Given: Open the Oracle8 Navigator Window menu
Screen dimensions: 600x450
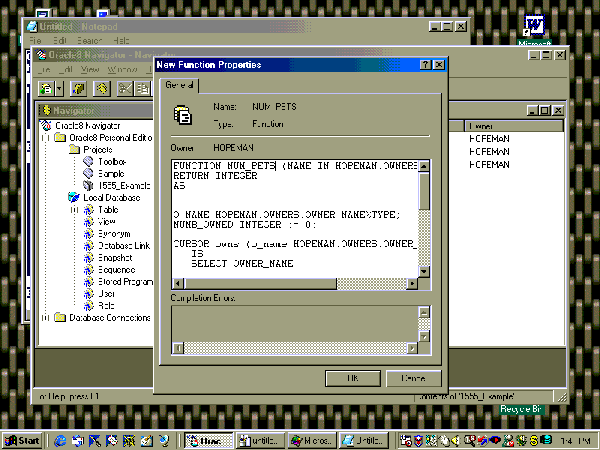Looking at the screenshot, I should 122,69.
